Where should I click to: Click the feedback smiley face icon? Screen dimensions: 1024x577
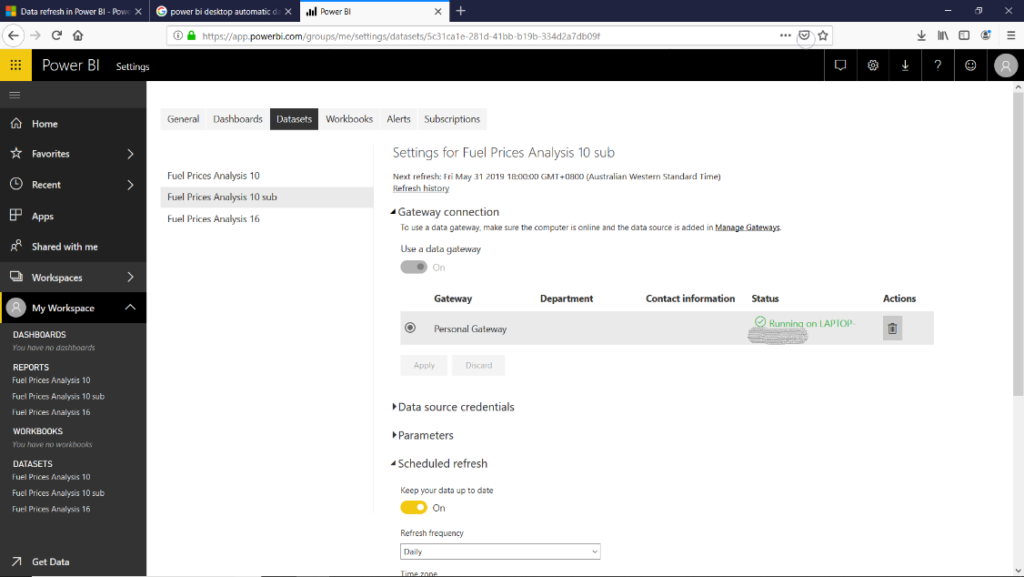[x=970, y=66]
